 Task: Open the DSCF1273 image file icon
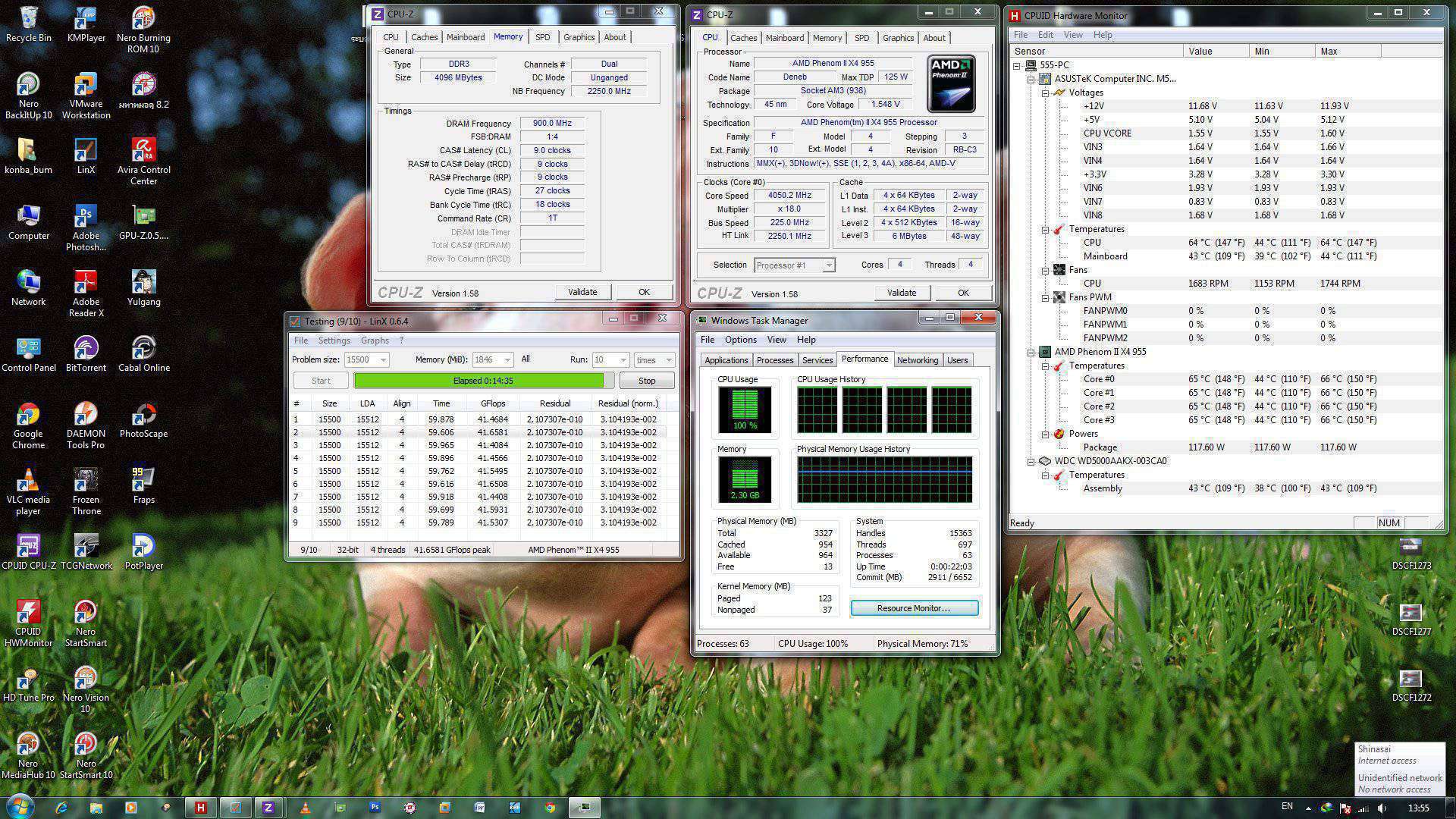click(1411, 553)
